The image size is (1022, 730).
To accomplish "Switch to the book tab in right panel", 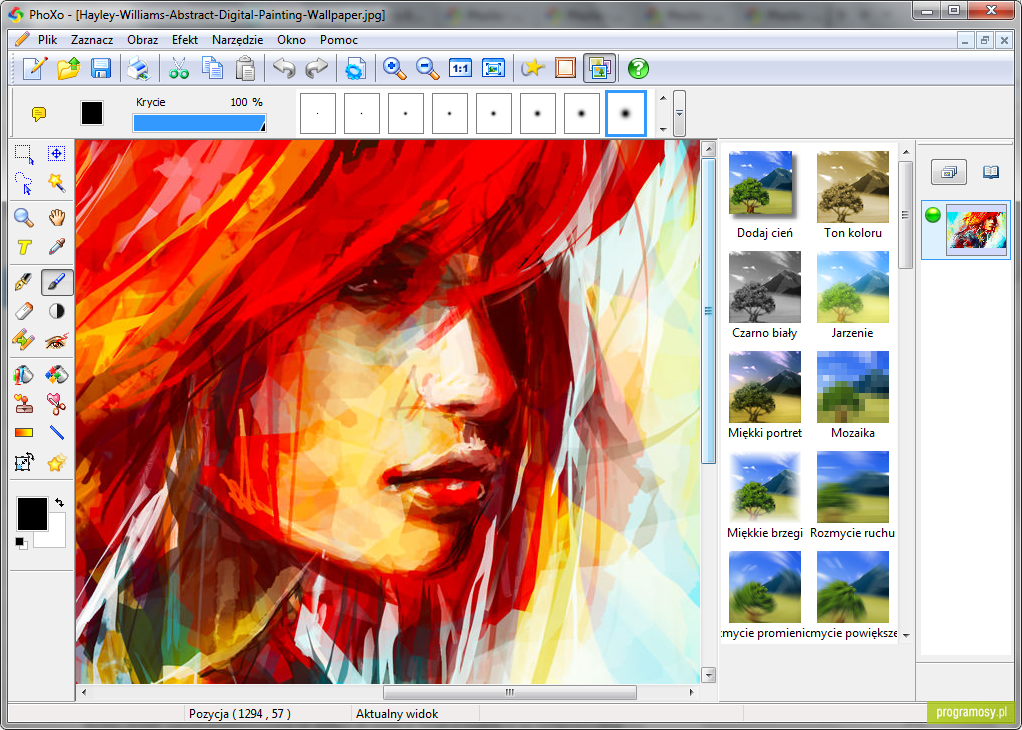I will (x=991, y=172).
